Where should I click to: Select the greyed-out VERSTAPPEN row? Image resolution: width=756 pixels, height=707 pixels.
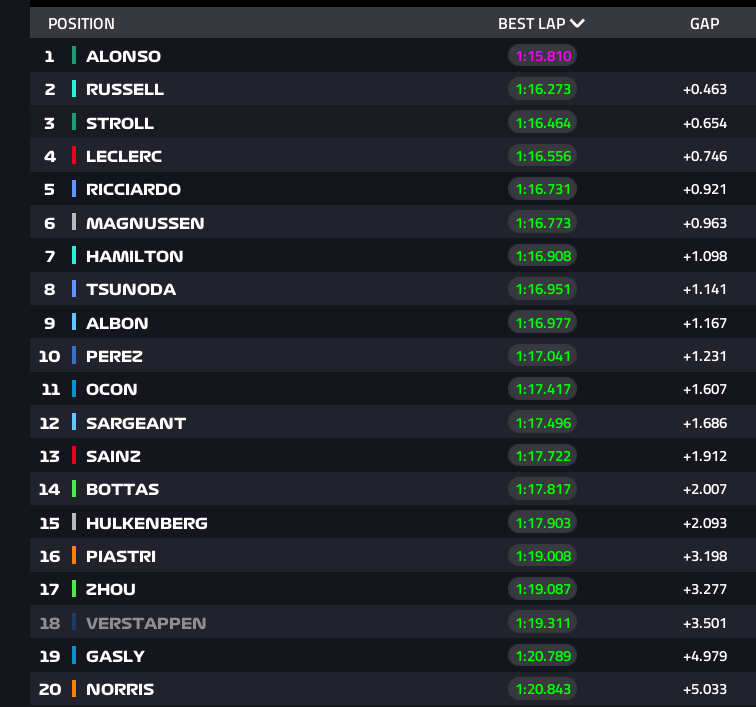[393, 623]
